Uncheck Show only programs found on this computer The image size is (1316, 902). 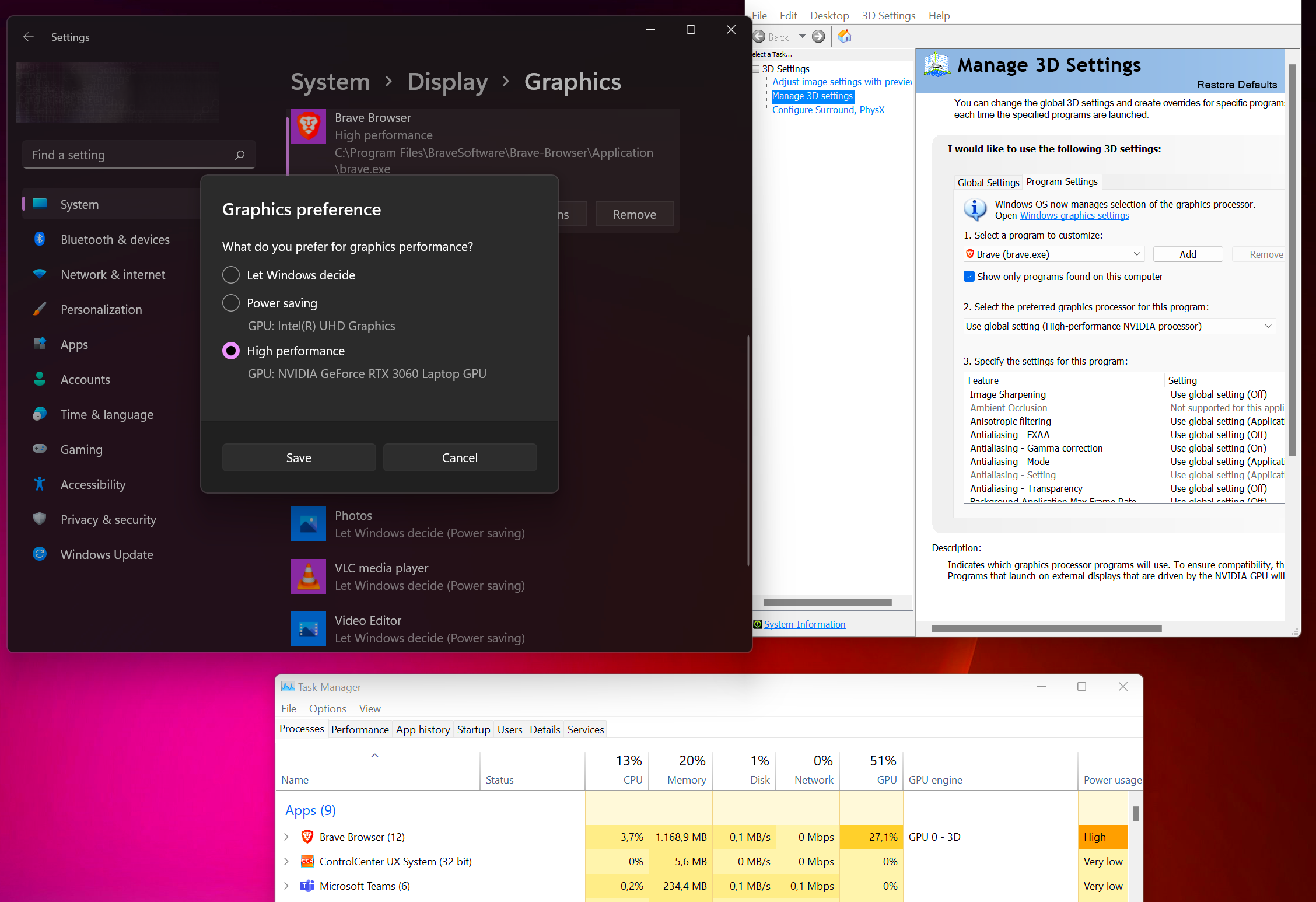(x=969, y=277)
